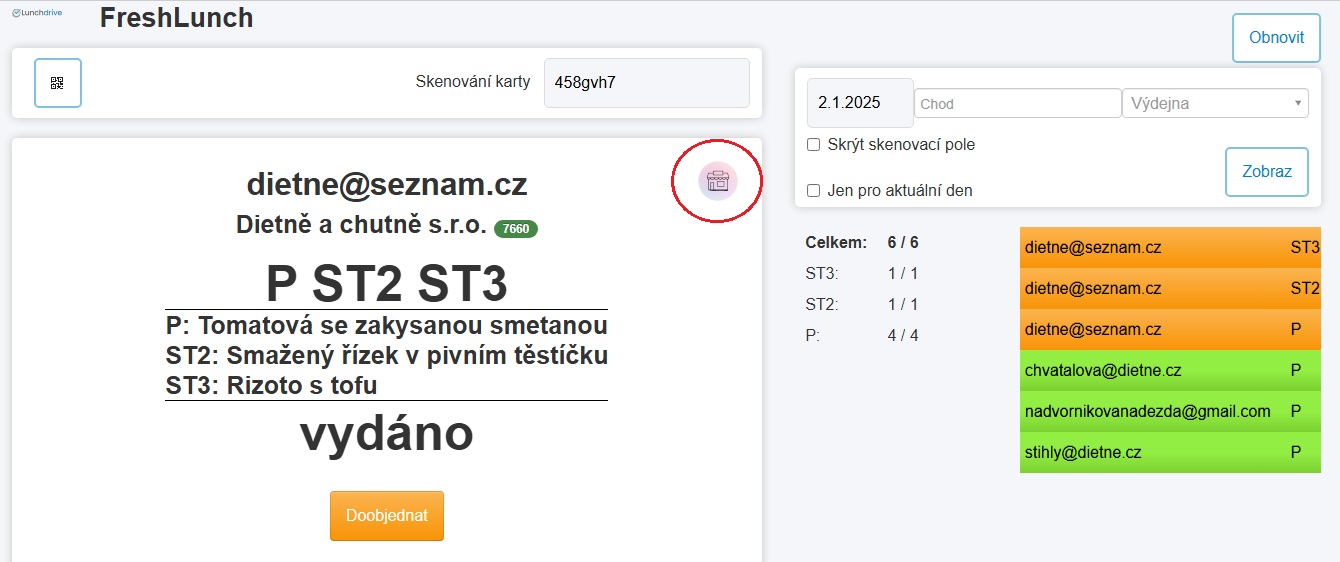Click the Lunchdrive logo
The image size is (1340, 562).
37,12
